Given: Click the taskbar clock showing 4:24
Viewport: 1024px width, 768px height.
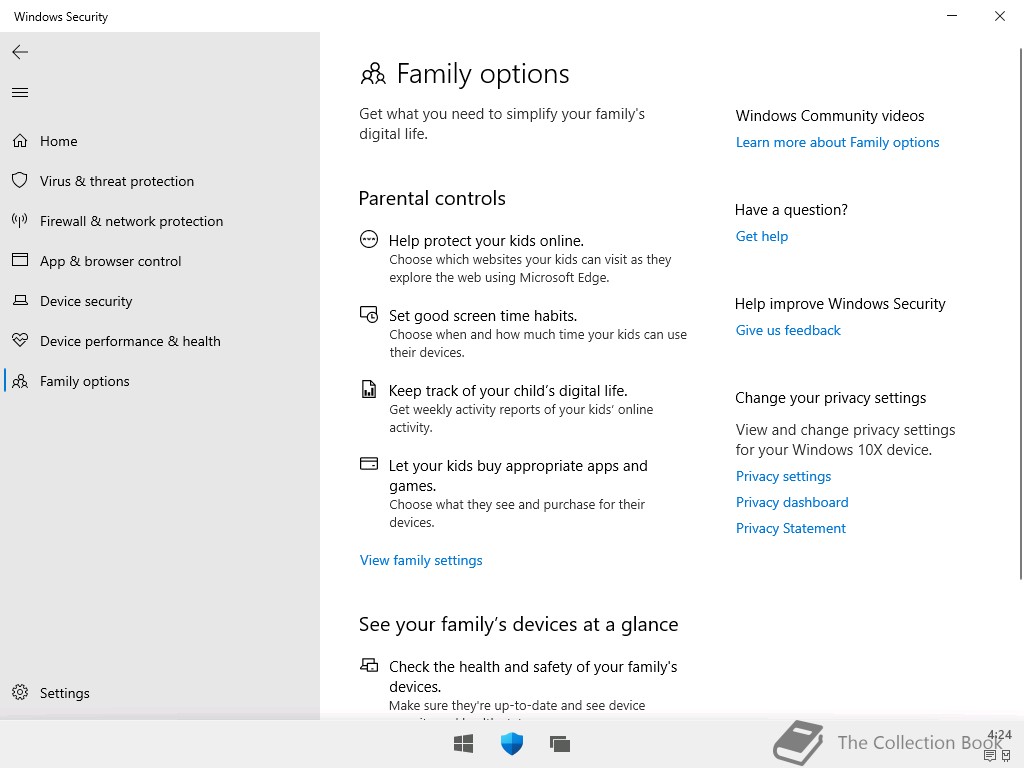Looking at the screenshot, I should coord(999,735).
